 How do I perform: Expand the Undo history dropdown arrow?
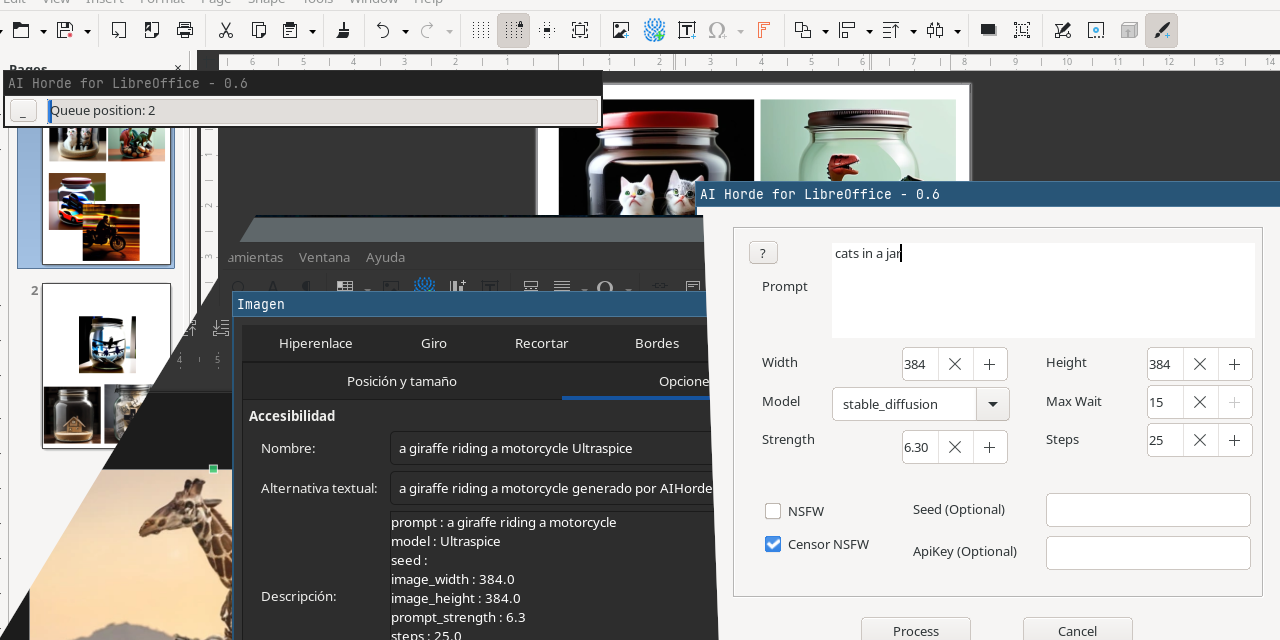(405, 31)
